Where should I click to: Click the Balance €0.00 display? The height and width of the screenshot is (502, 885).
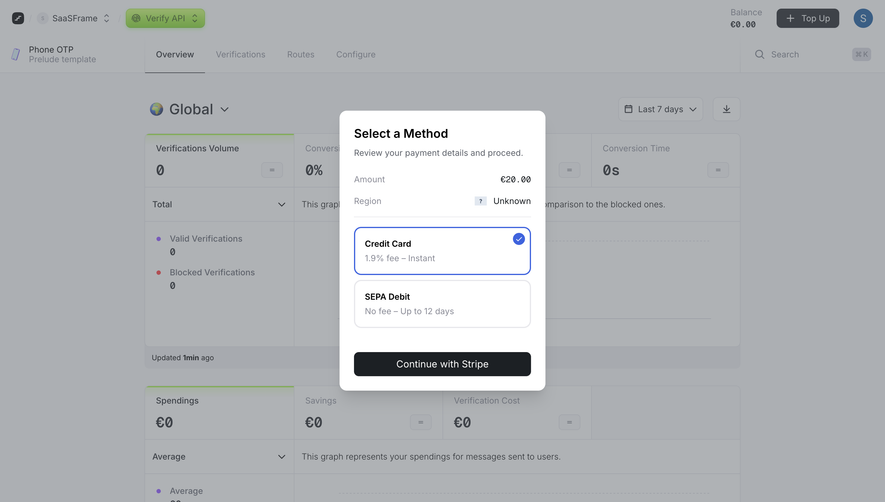[x=746, y=18]
